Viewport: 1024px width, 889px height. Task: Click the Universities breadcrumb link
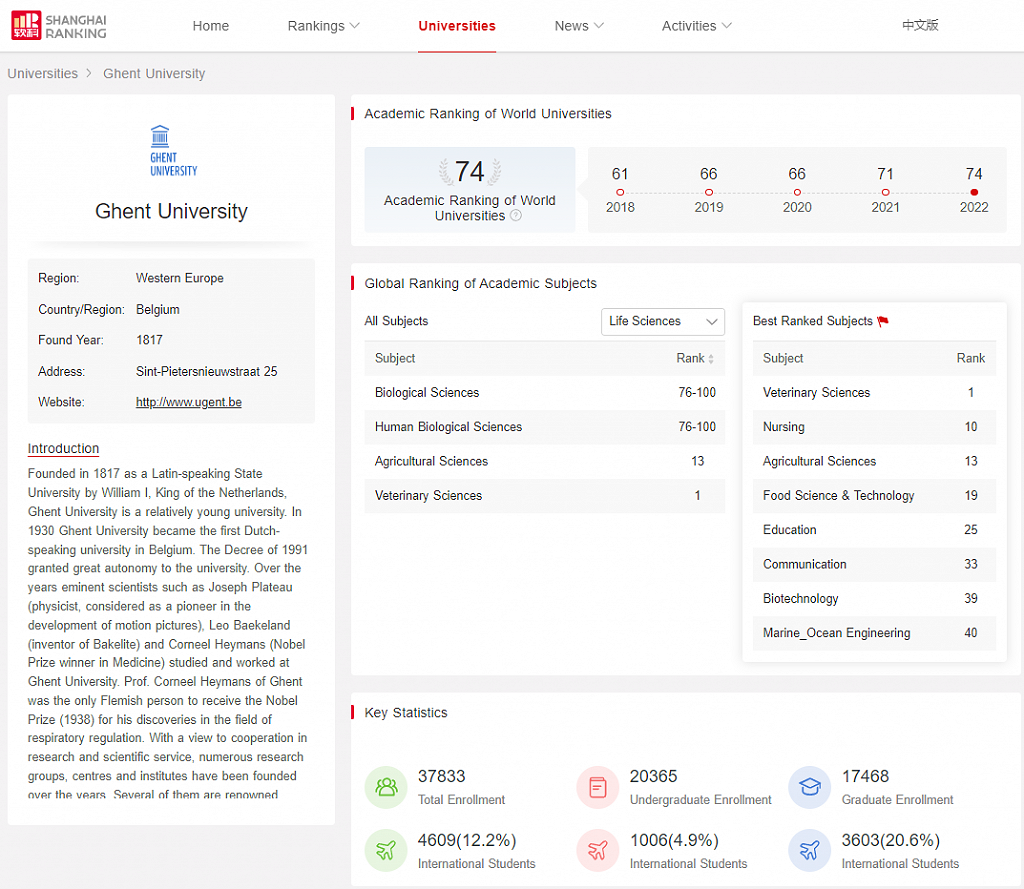point(42,73)
